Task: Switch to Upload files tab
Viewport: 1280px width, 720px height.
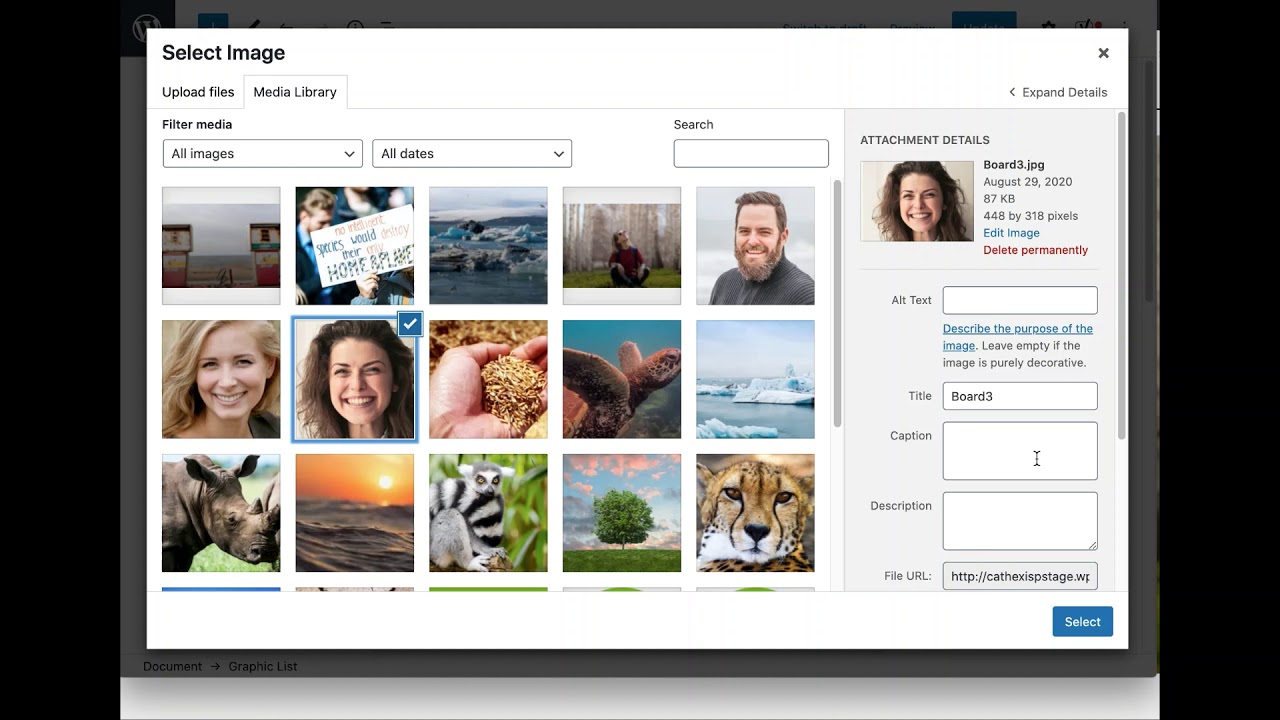Action: pos(198,92)
